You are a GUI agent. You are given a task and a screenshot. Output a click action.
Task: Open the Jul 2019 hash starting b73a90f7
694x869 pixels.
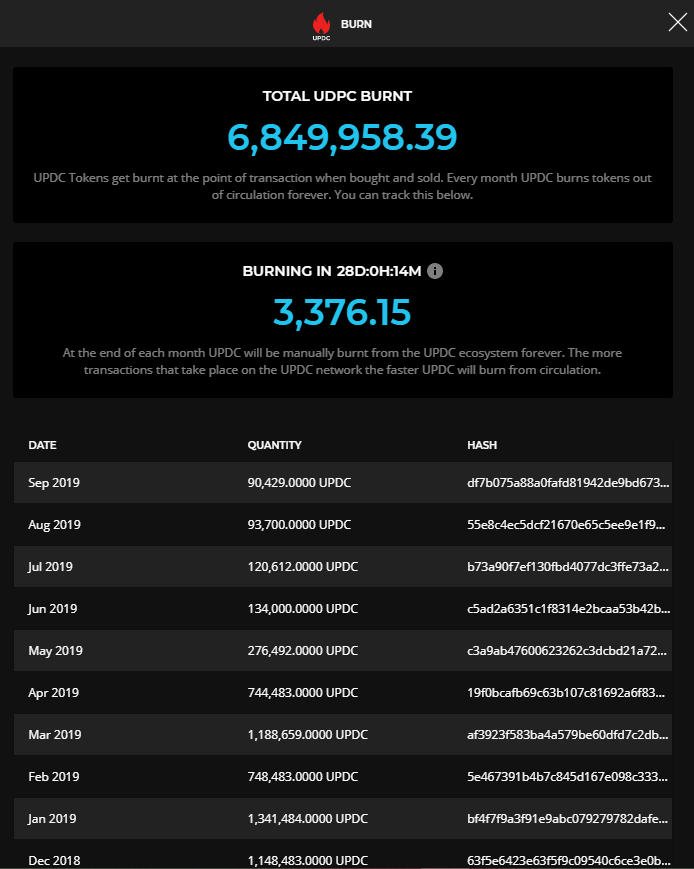pyautogui.click(x=568, y=567)
